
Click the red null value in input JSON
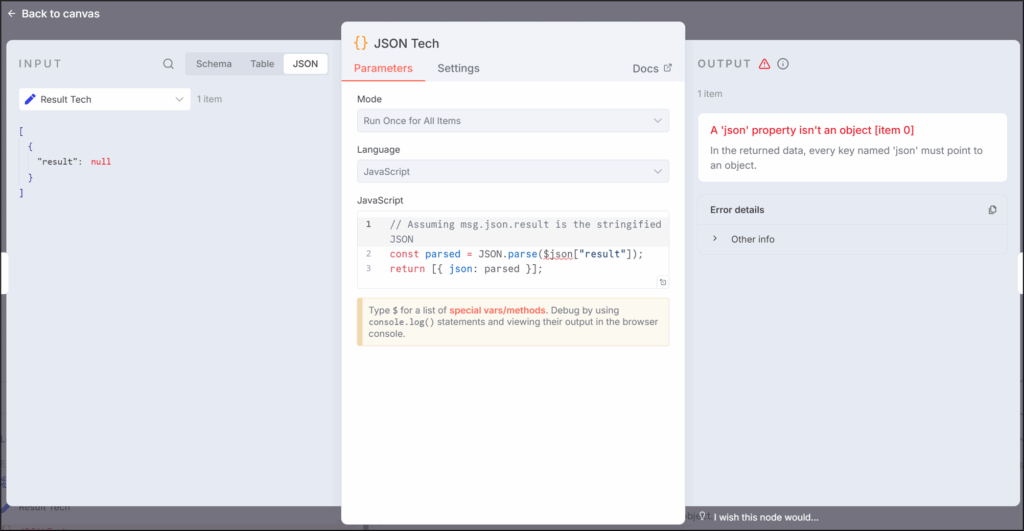coord(101,162)
